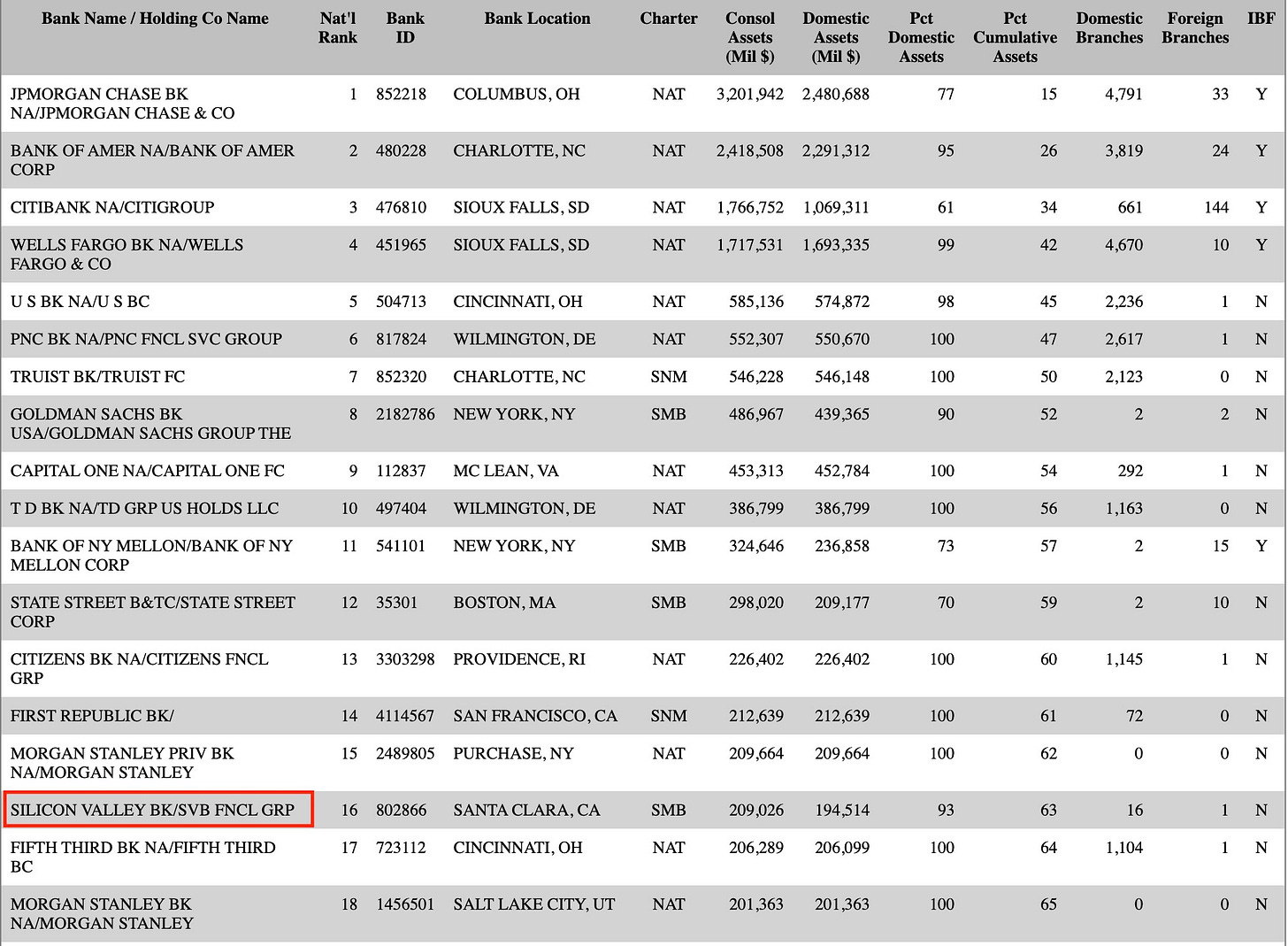Screen dimensions: 1288x946
Task: Select "GOLDMAN SACHS BK USA/GOLDMAN SACHS GROUP THE" cell
Action: (x=150, y=424)
